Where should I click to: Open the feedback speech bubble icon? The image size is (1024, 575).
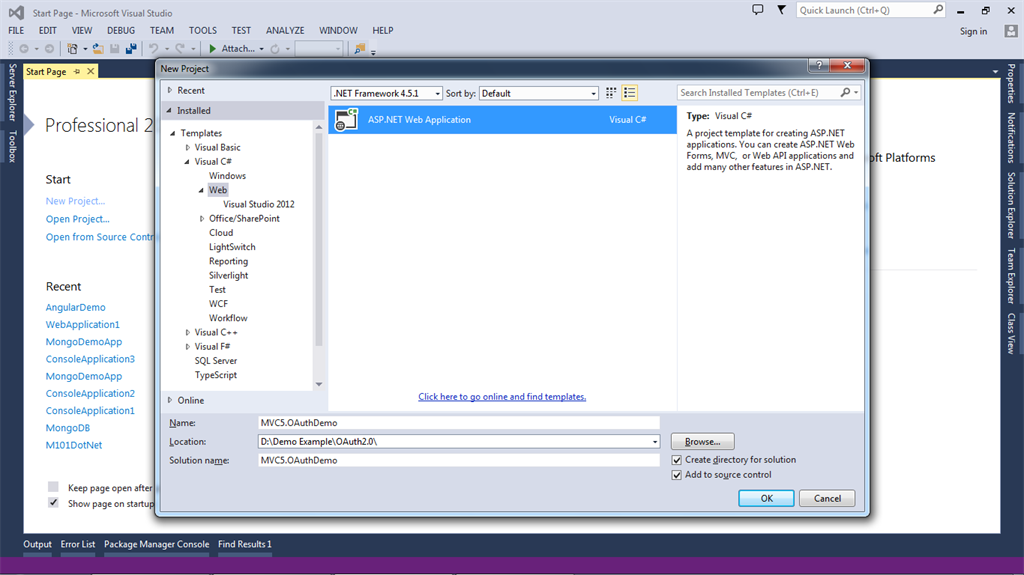pyautogui.click(x=758, y=10)
